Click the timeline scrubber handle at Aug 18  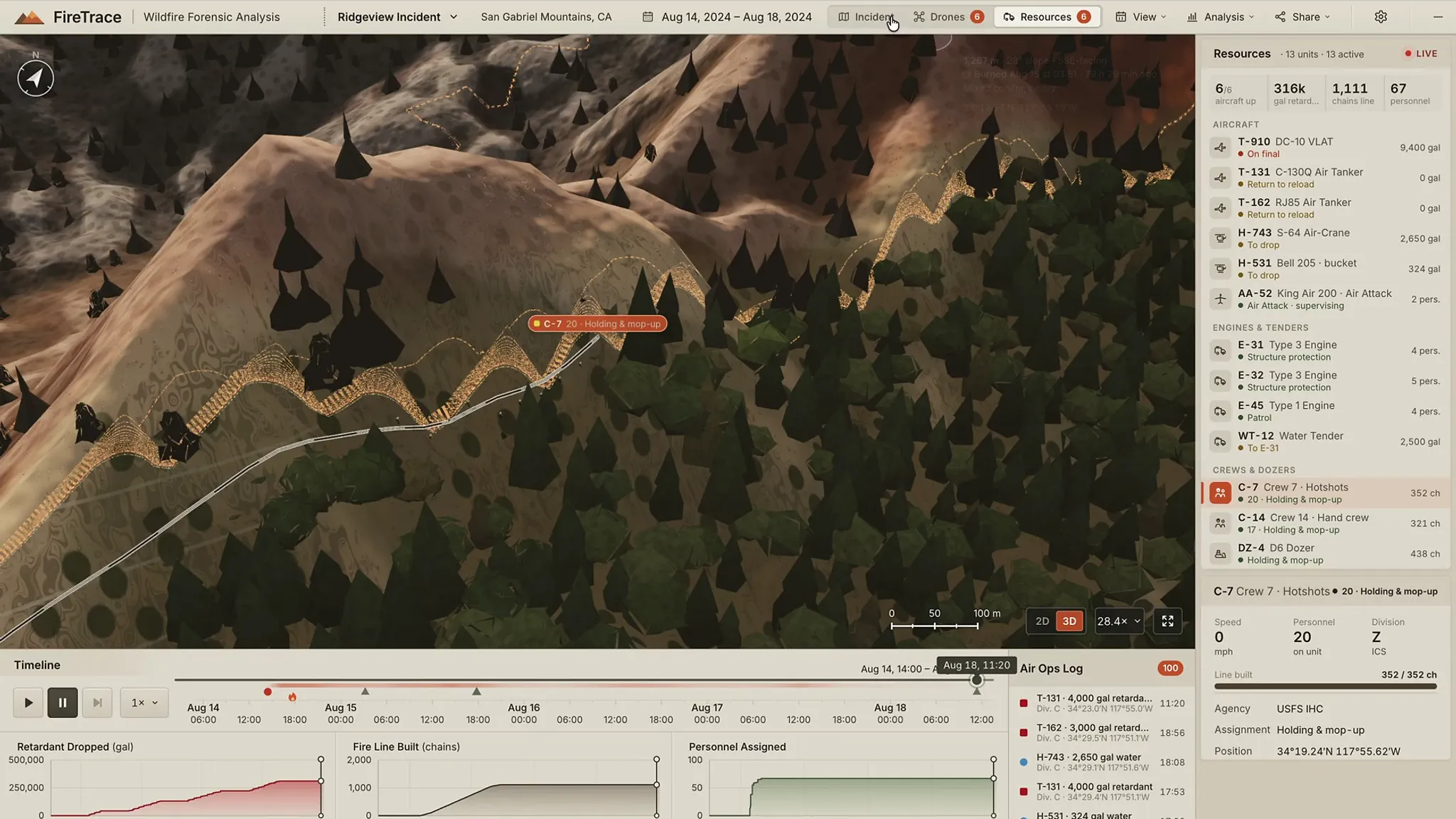977,680
